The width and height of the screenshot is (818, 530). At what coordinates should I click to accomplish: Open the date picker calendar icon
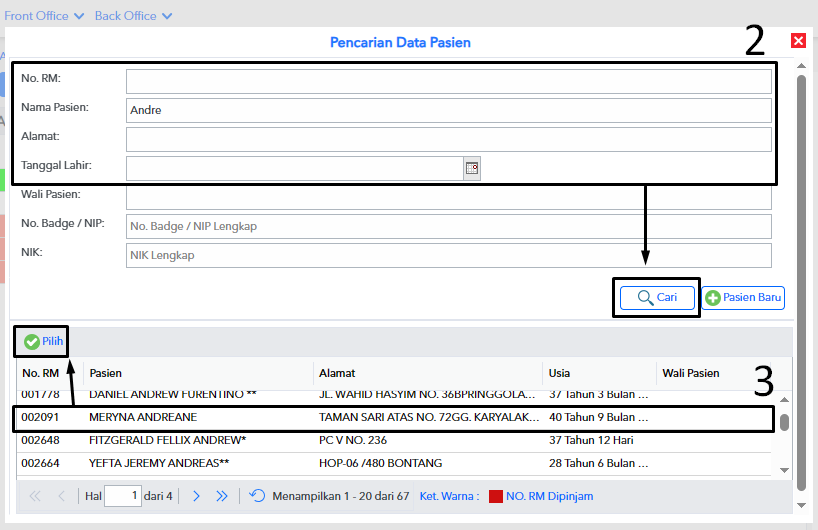click(472, 168)
